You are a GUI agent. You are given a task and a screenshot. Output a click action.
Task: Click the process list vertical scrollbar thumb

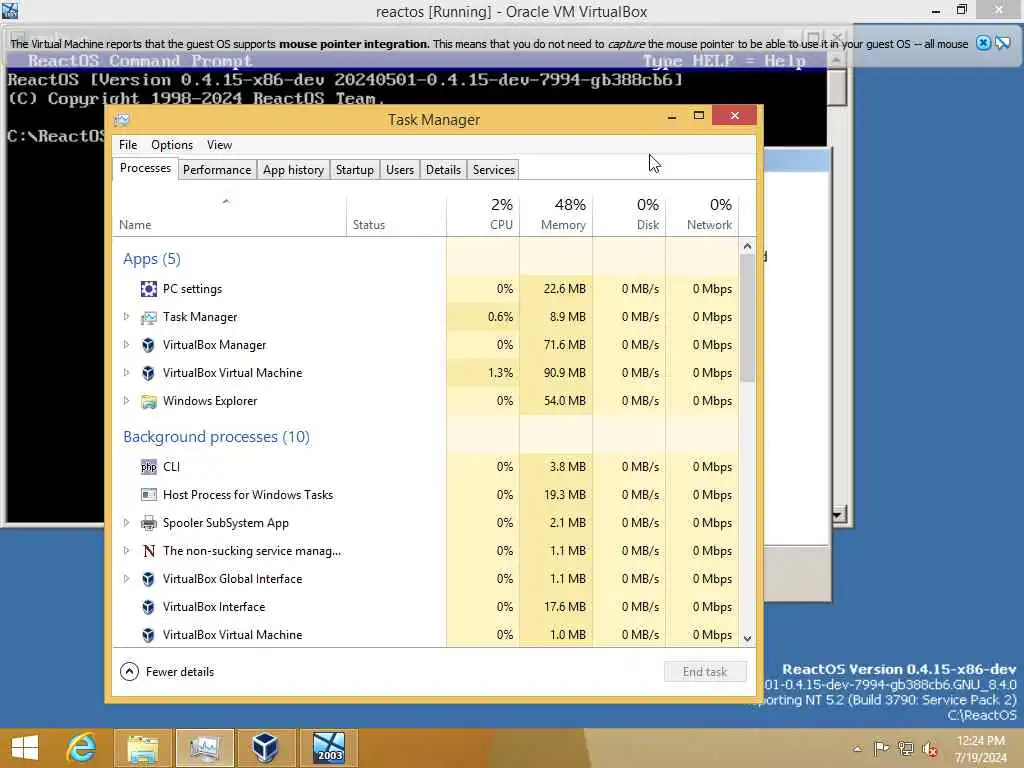748,318
